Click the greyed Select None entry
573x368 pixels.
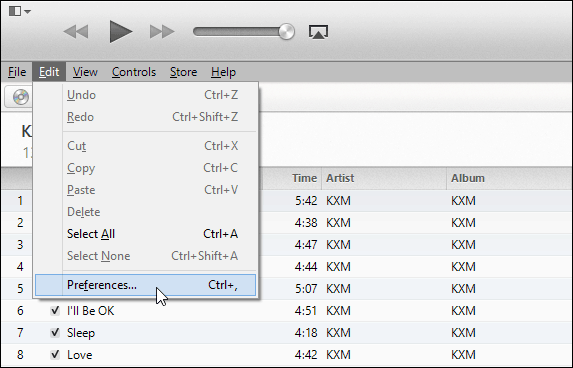[x=145, y=256]
